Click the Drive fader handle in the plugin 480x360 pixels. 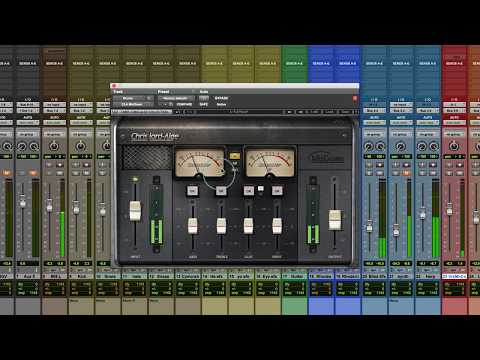coord(277,225)
